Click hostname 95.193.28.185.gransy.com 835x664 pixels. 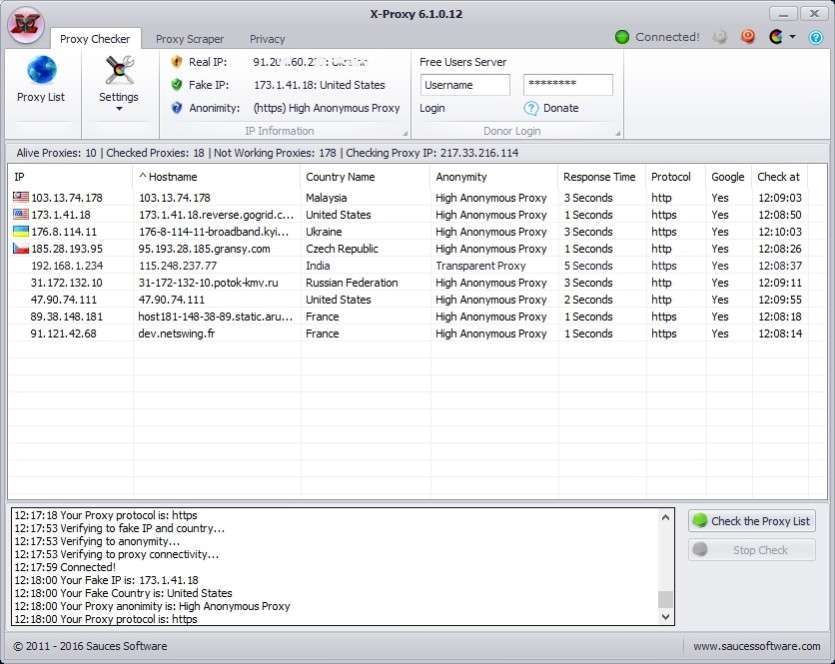pos(204,249)
